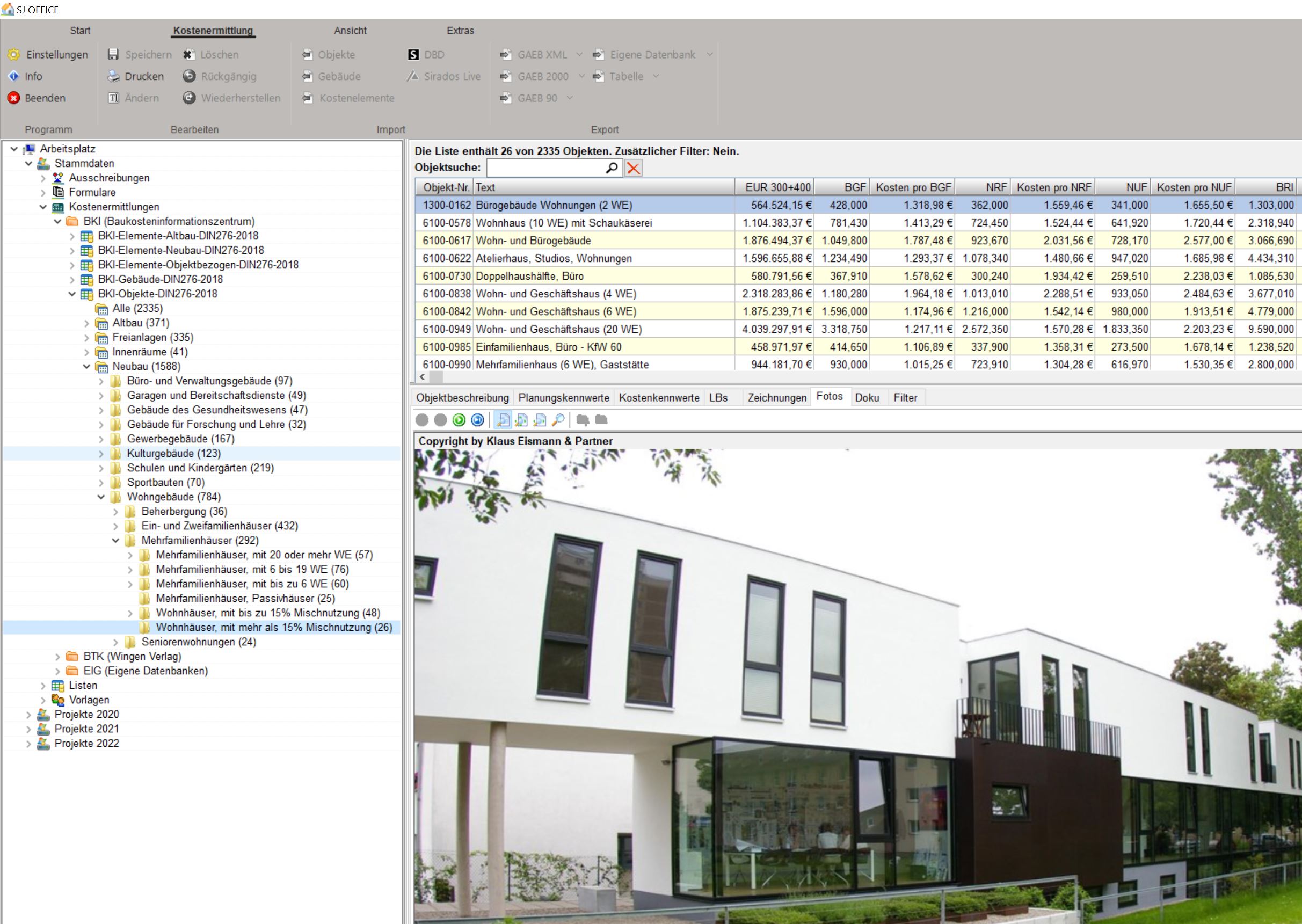Click the Info icon in Programm group
The width and height of the screenshot is (1302, 924).
tap(13, 76)
